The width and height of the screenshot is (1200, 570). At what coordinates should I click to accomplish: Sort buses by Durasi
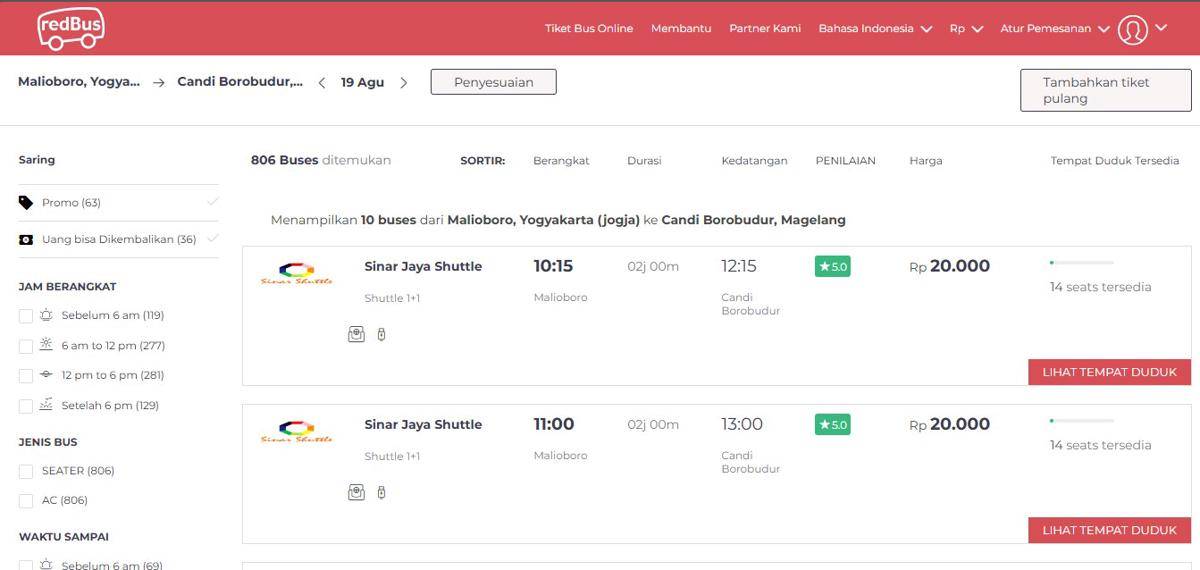point(644,160)
